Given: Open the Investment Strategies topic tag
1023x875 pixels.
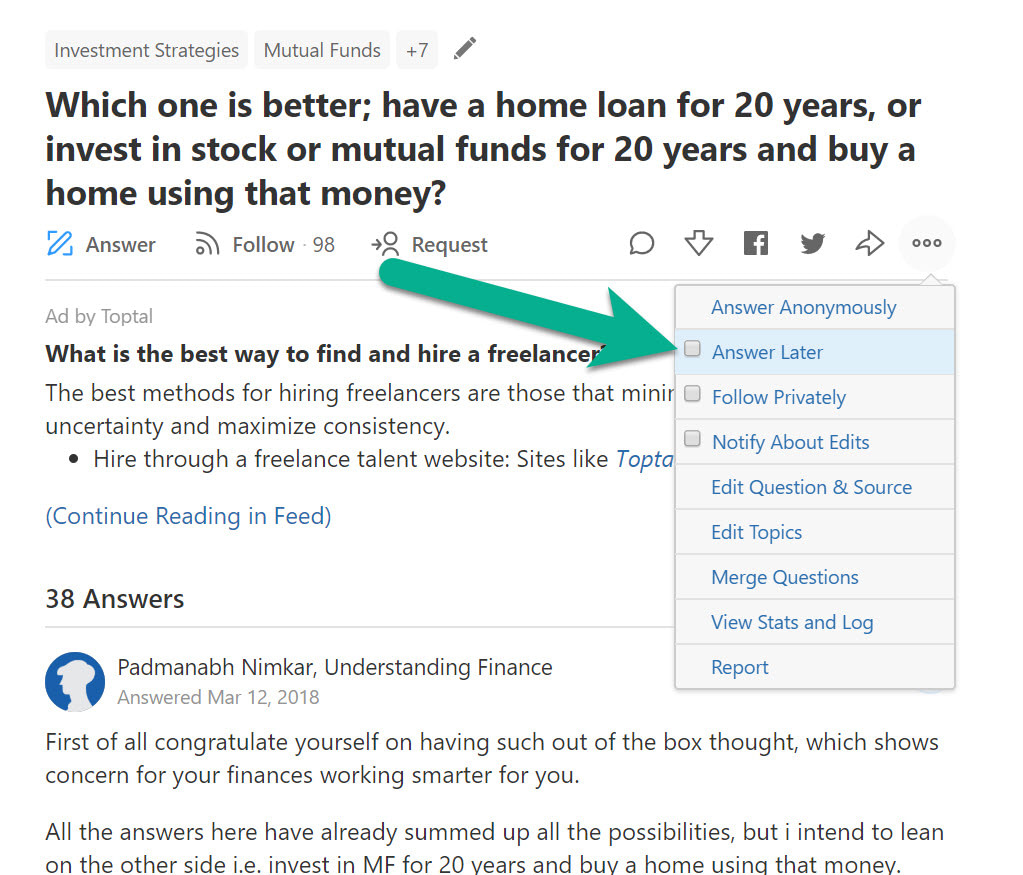Looking at the screenshot, I should coord(145,49).
